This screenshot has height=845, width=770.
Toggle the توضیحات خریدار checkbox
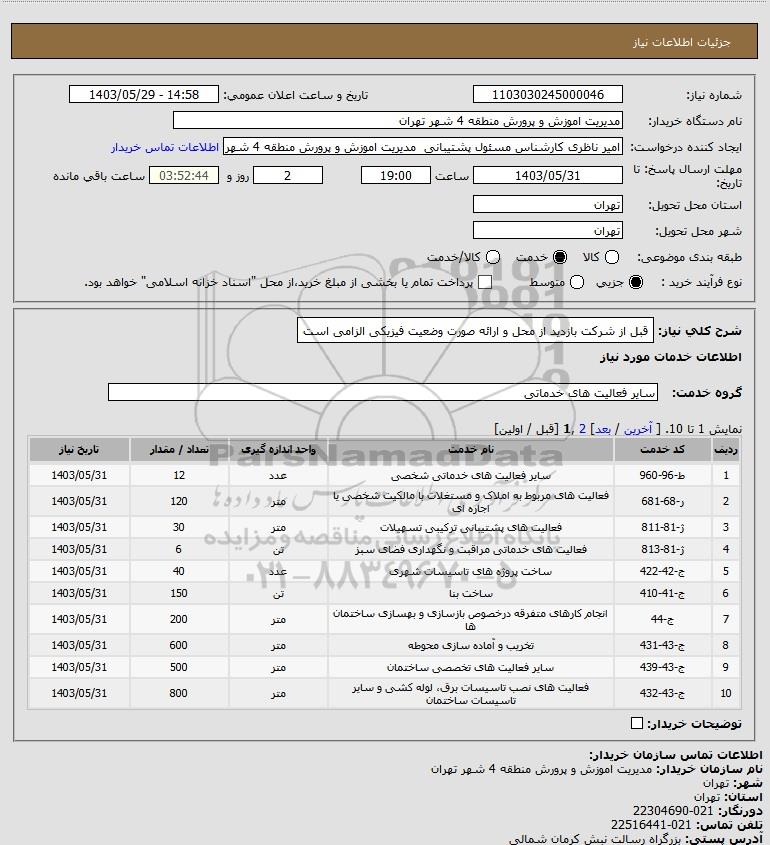(x=636, y=723)
